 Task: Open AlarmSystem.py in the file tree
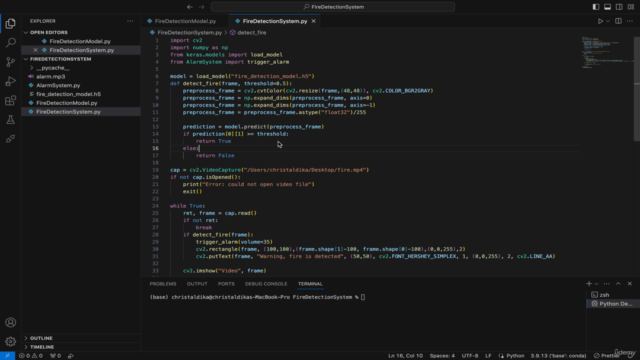(x=81, y=85)
